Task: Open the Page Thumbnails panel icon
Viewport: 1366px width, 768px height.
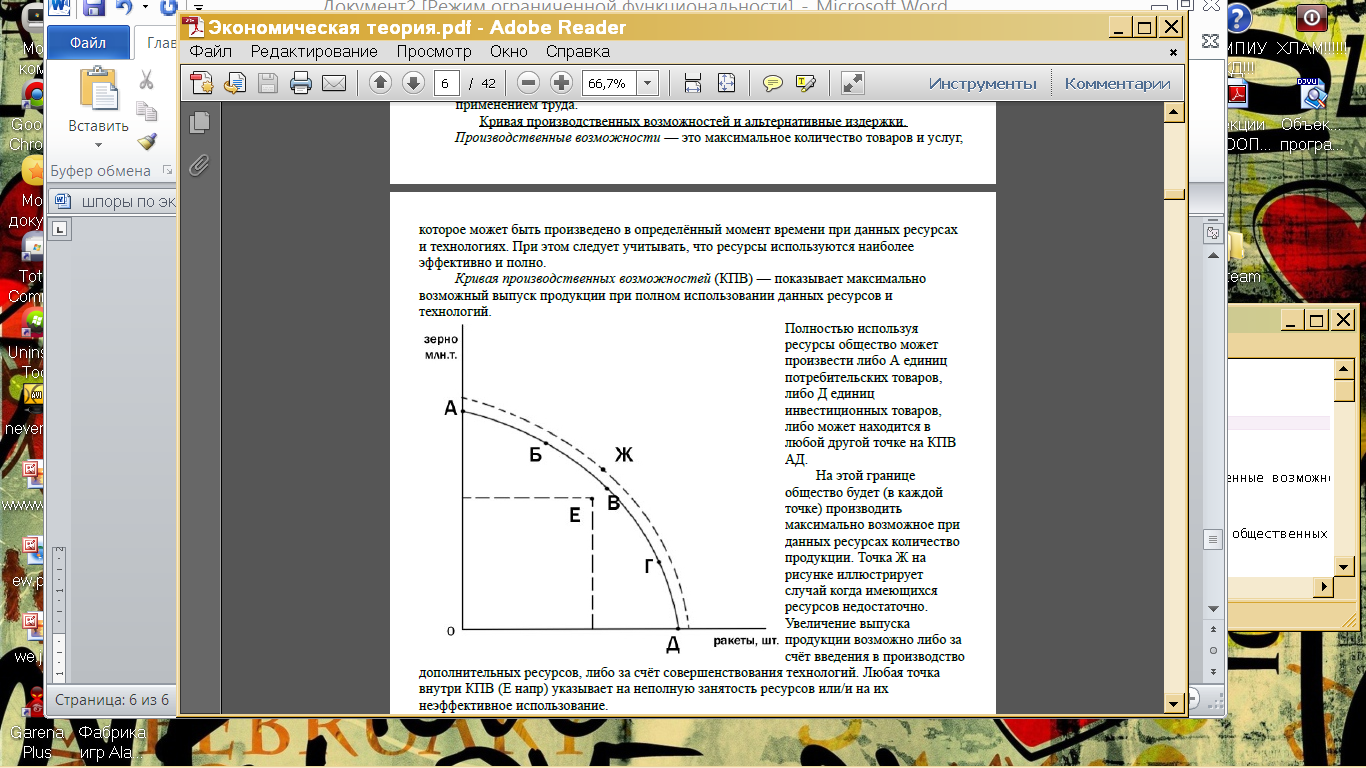Action: 200,122
